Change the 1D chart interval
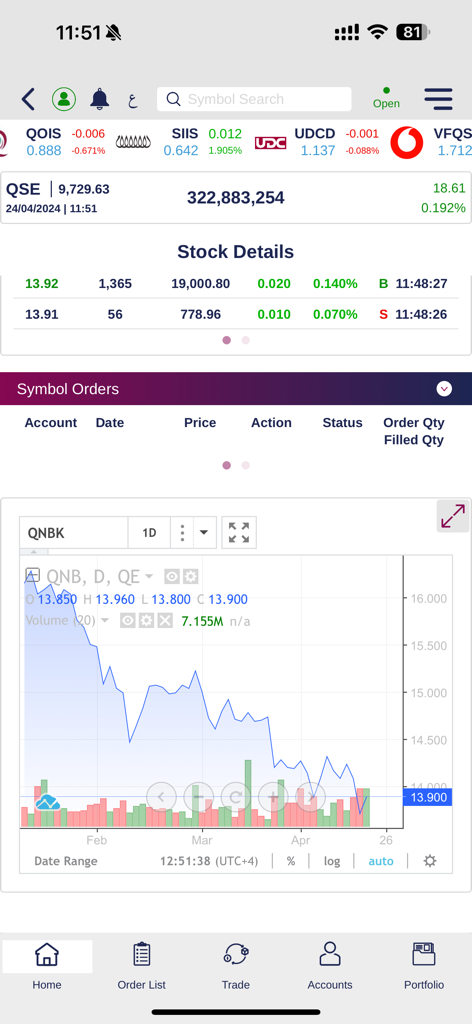Viewport: 472px width, 1024px height. click(x=149, y=533)
